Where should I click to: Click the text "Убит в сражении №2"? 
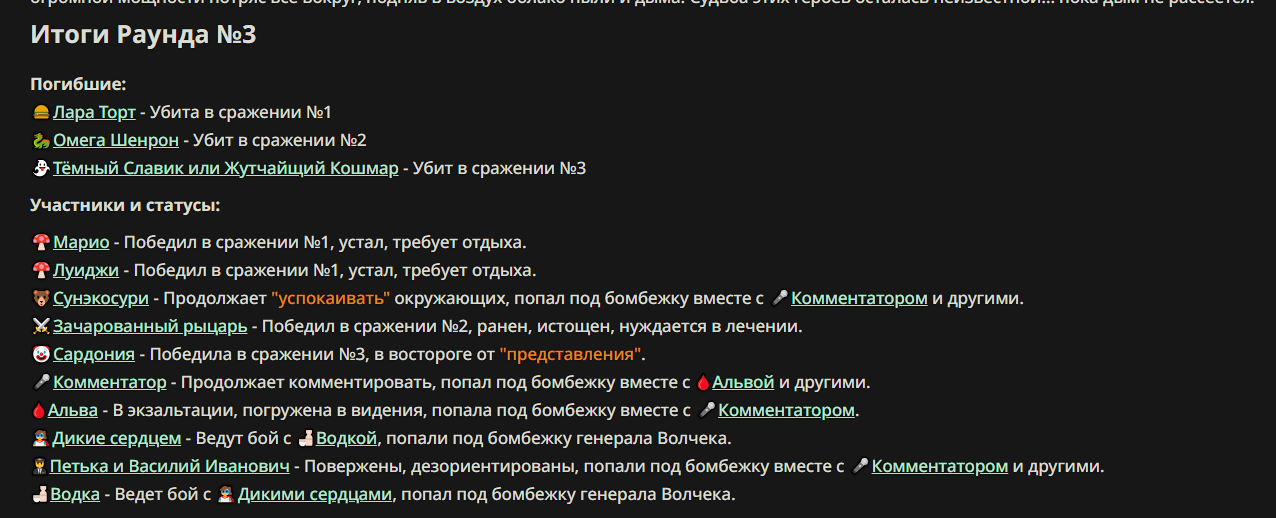(279, 140)
